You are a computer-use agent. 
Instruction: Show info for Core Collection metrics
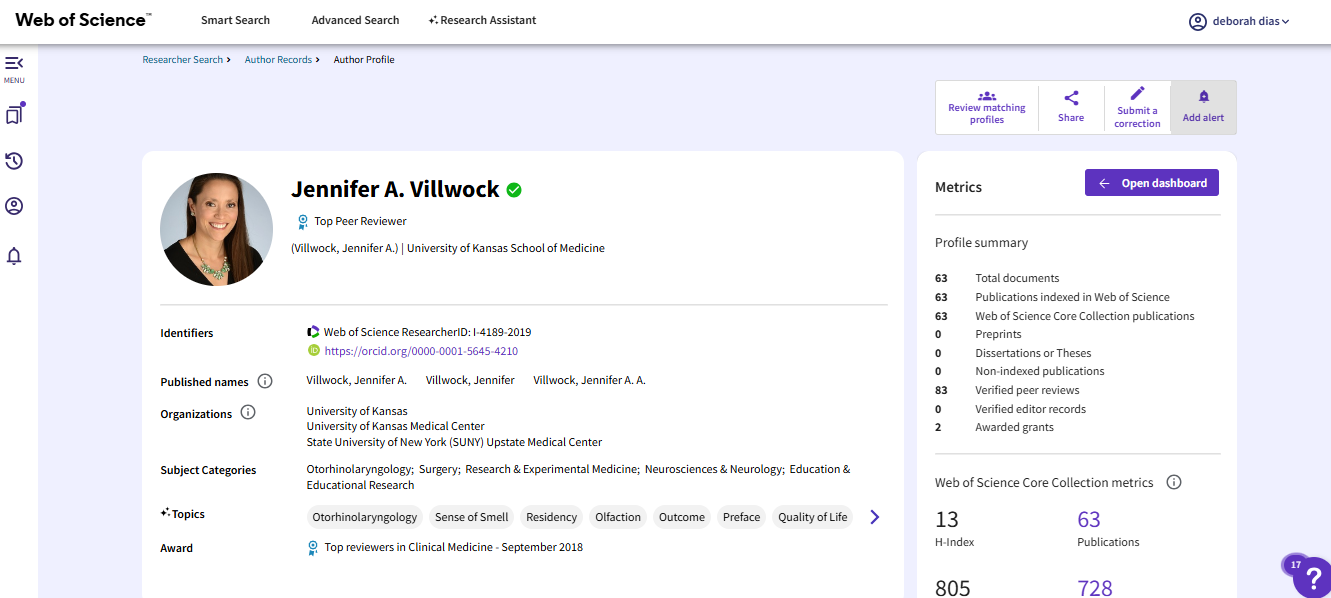(x=1173, y=481)
